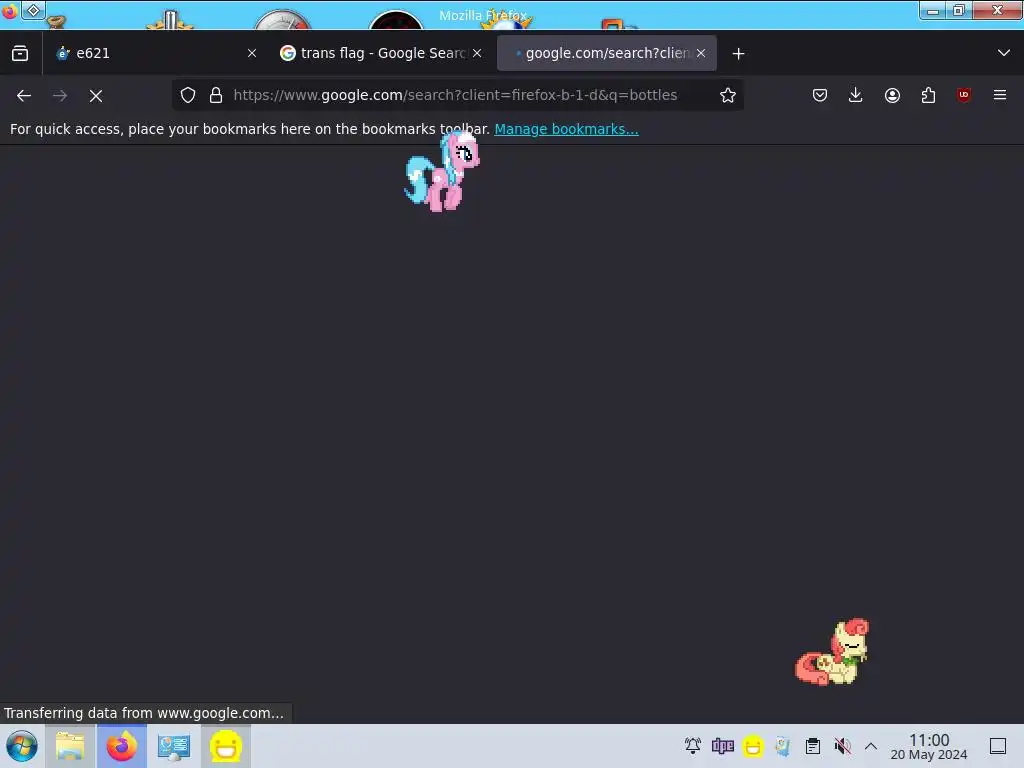This screenshot has width=1024, height=768.
Task: Open the system settings taskbar app
Action: [x=174, y=746]
